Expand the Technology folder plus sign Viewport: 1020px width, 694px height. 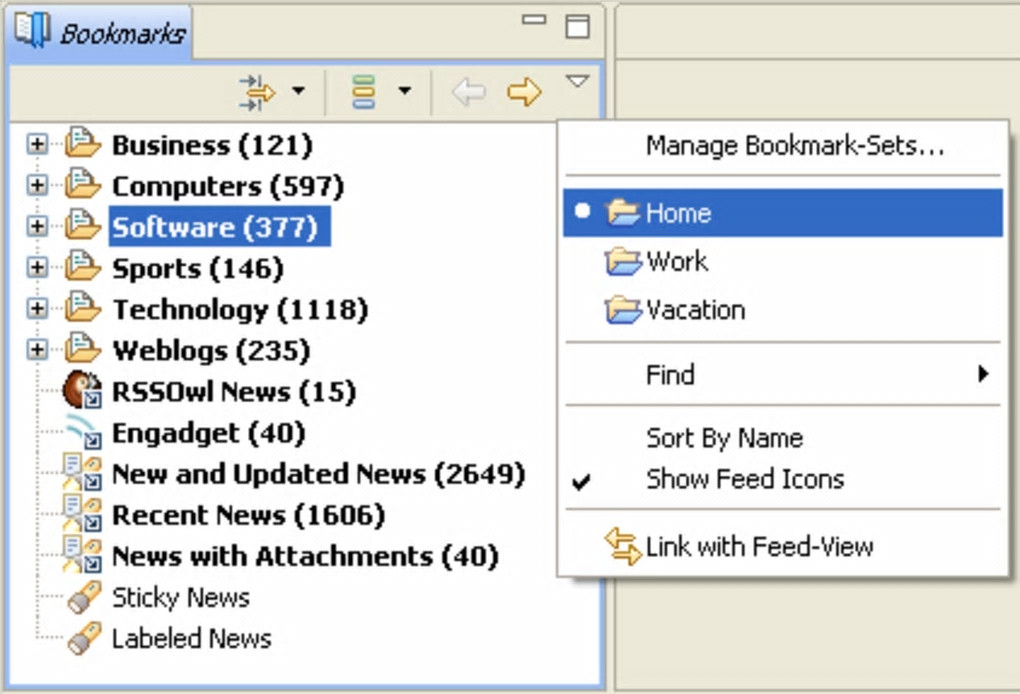coord(37,308)
